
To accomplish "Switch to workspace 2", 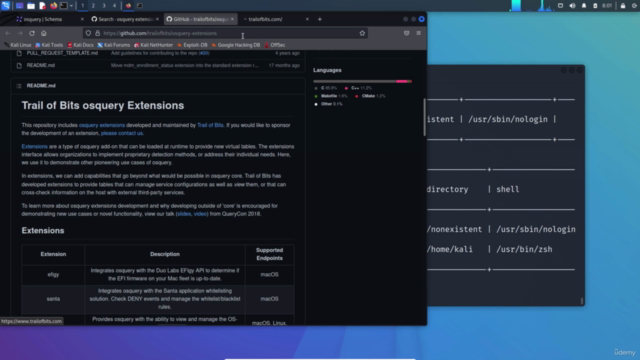I will click(93, 6).
